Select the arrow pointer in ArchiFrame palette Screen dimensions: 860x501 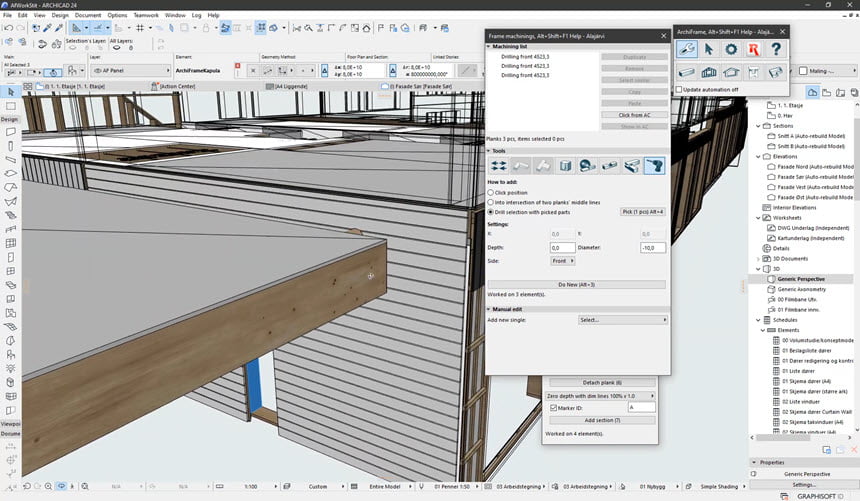[709, 49]
